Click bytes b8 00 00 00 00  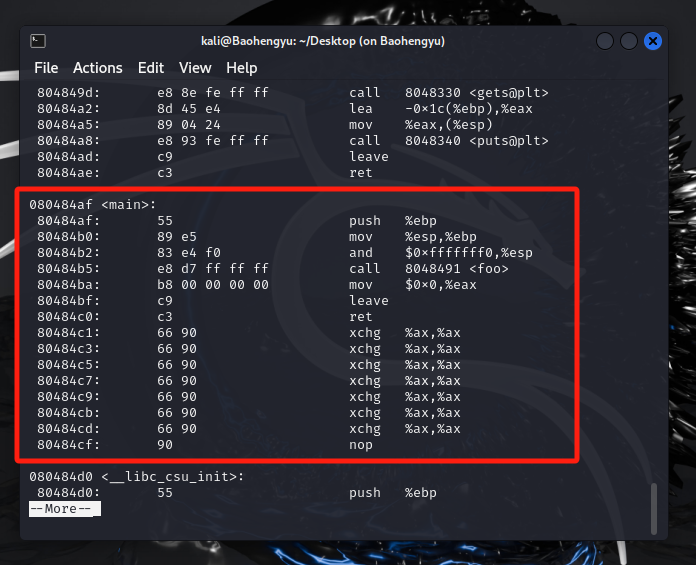point(213,284)
